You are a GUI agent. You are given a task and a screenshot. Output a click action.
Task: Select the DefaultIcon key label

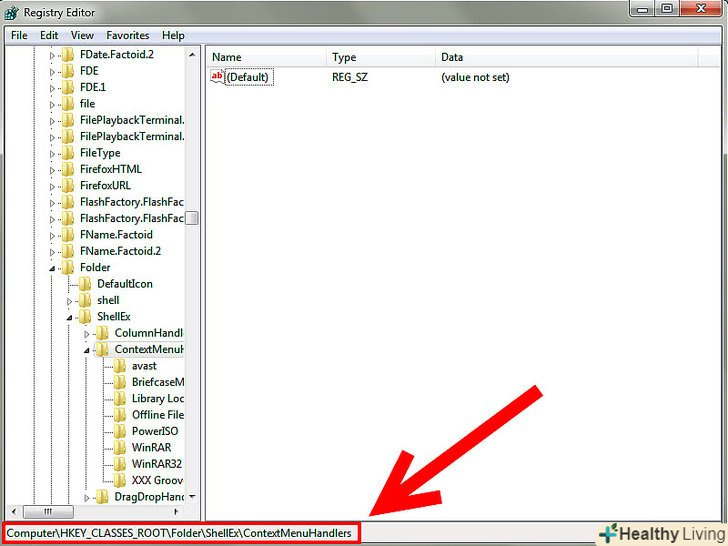[124, 284]
